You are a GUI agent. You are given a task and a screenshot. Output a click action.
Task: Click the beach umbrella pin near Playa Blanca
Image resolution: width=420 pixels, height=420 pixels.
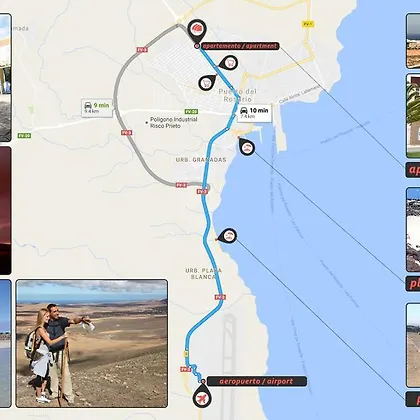227,236
